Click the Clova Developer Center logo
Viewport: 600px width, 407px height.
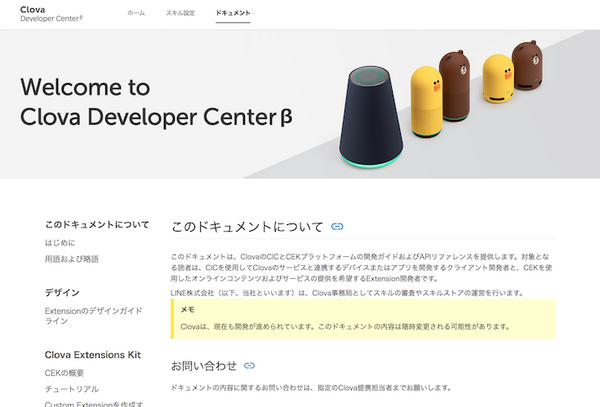coord(48,14)
